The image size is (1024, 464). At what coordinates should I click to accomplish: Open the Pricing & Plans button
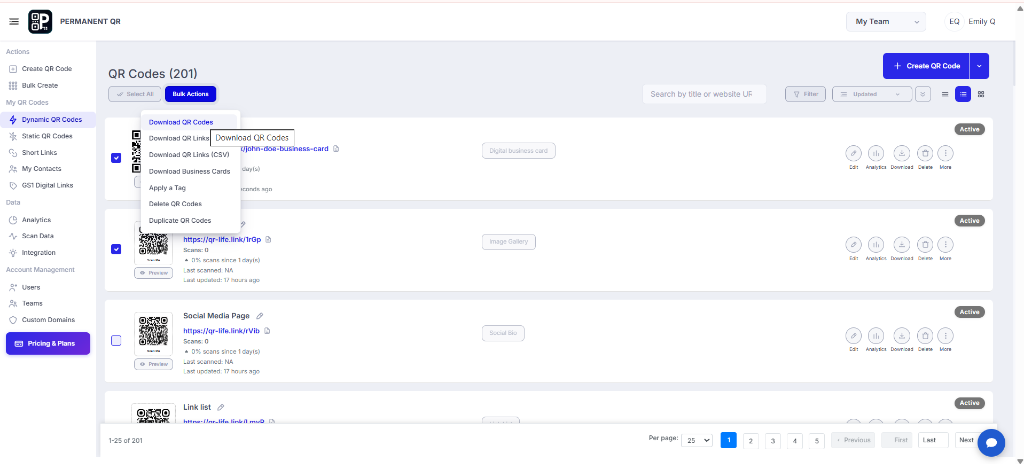pyautogui.click(x=48, y=343)
